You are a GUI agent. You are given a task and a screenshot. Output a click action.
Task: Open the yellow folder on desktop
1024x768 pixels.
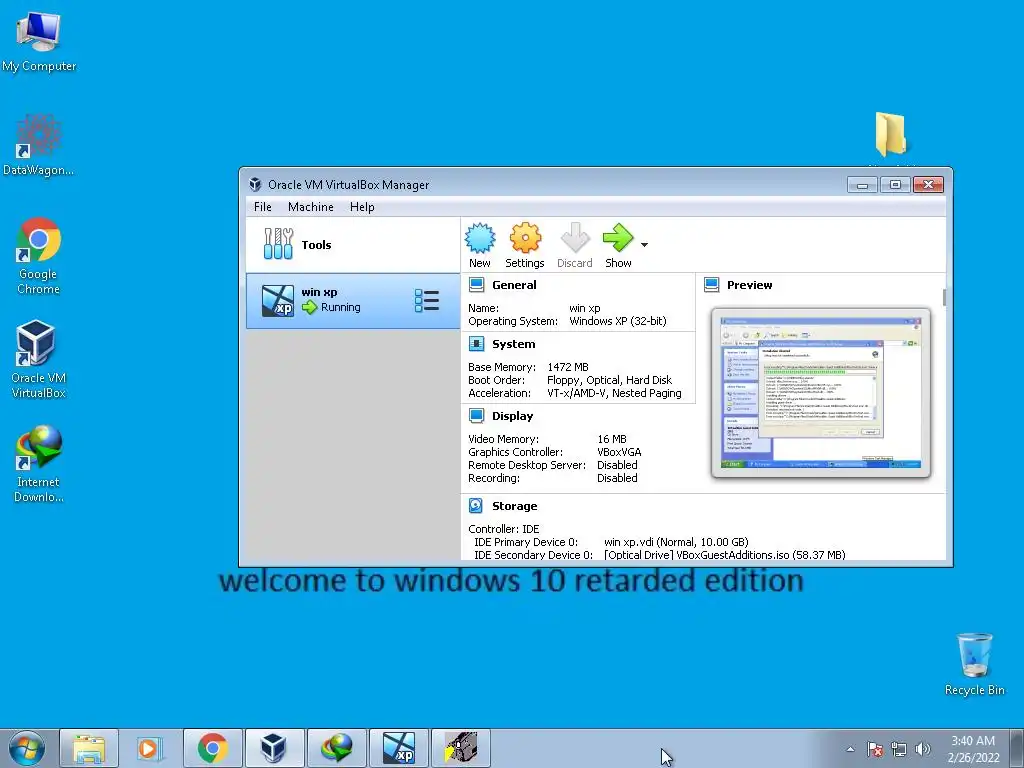point(891,135)
